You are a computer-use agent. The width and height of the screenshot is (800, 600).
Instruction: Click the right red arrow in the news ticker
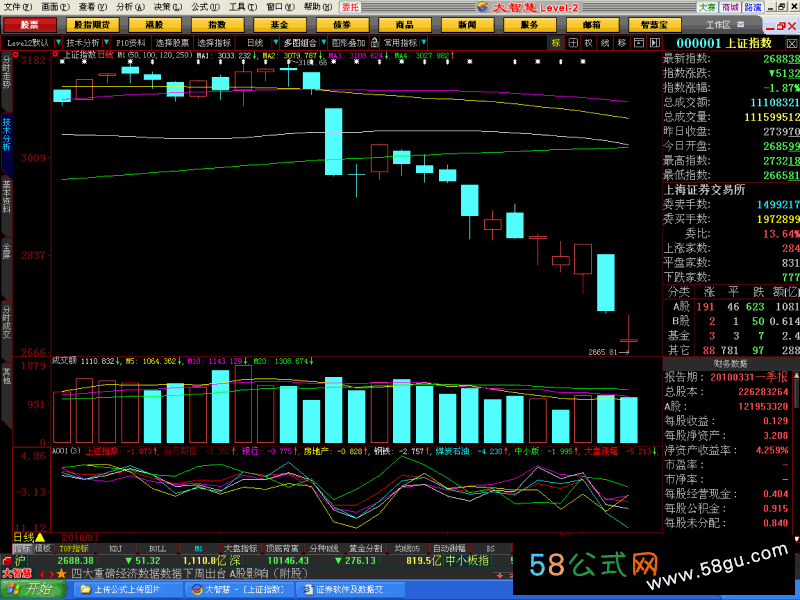(x=51, y=574)
